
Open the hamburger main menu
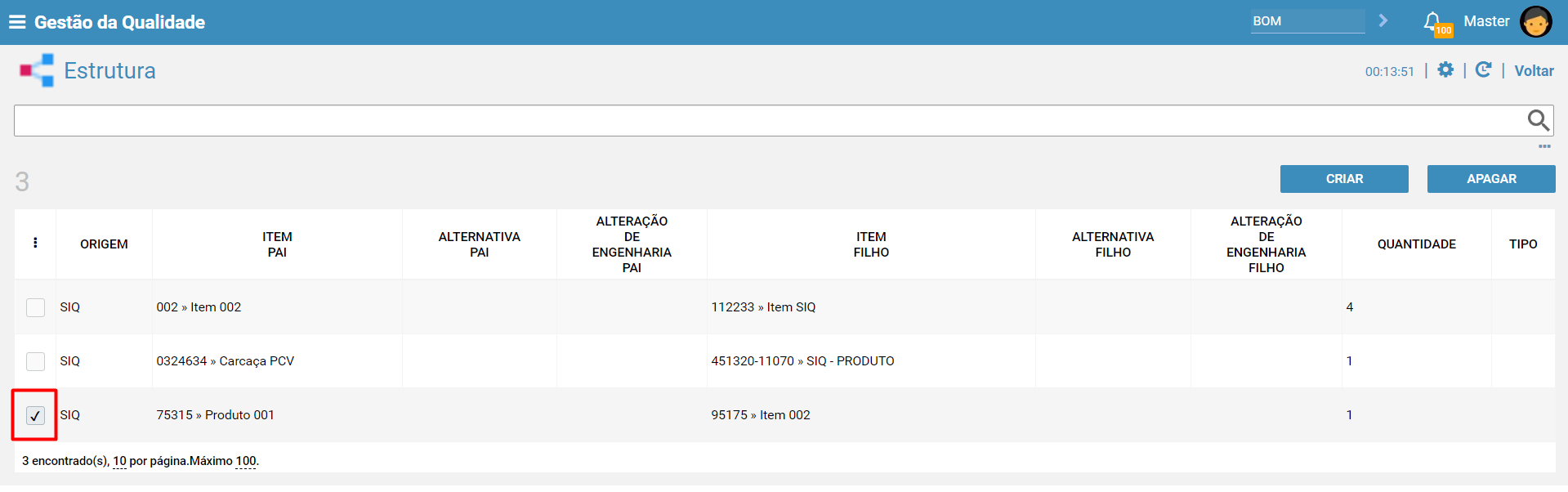(17, 22)
